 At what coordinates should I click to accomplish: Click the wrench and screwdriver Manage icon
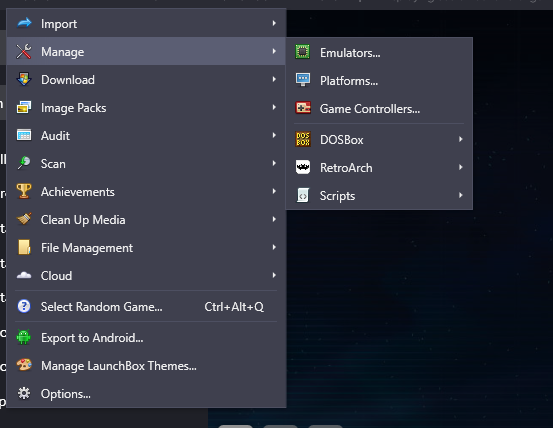click(x=24, y=51)
